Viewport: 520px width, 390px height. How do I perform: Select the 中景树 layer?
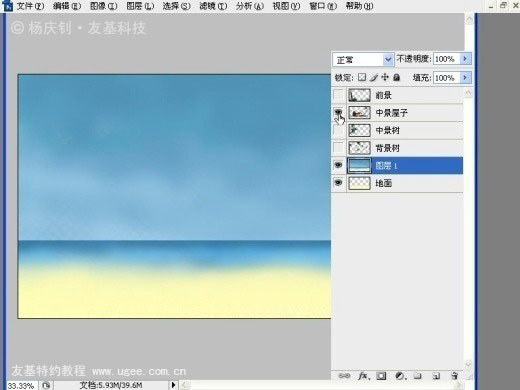(x=405, y=130)
